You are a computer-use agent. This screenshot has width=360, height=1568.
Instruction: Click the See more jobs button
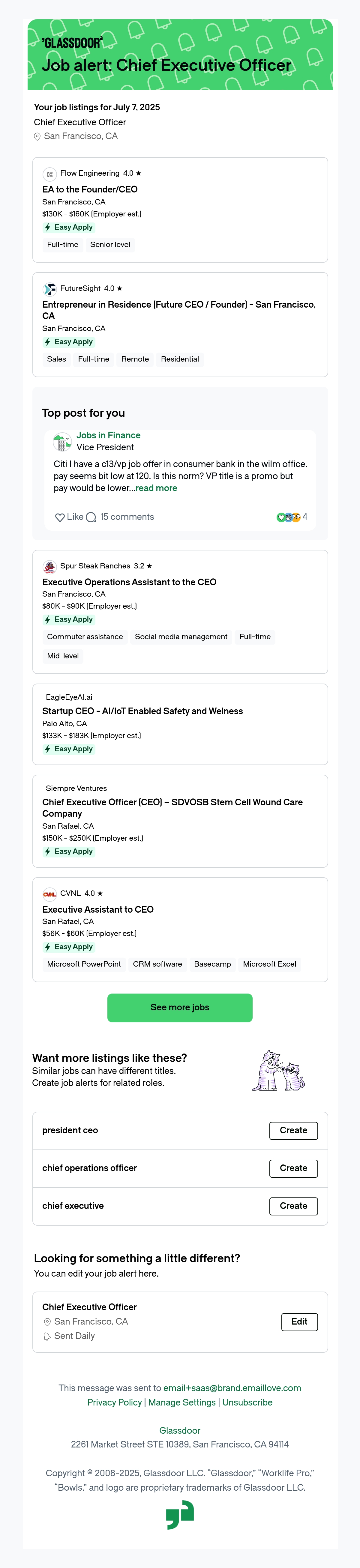[180, 1007]
